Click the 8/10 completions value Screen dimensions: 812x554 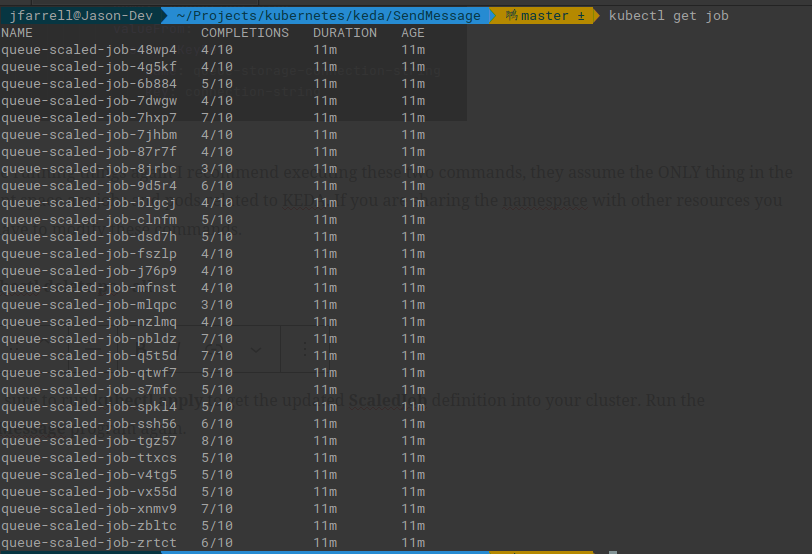click(217, 441)
